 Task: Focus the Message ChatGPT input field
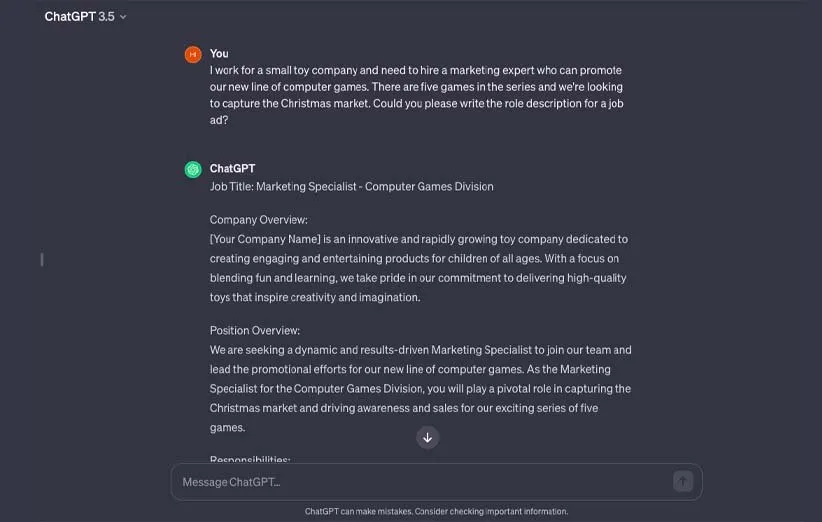coord(420,482)
